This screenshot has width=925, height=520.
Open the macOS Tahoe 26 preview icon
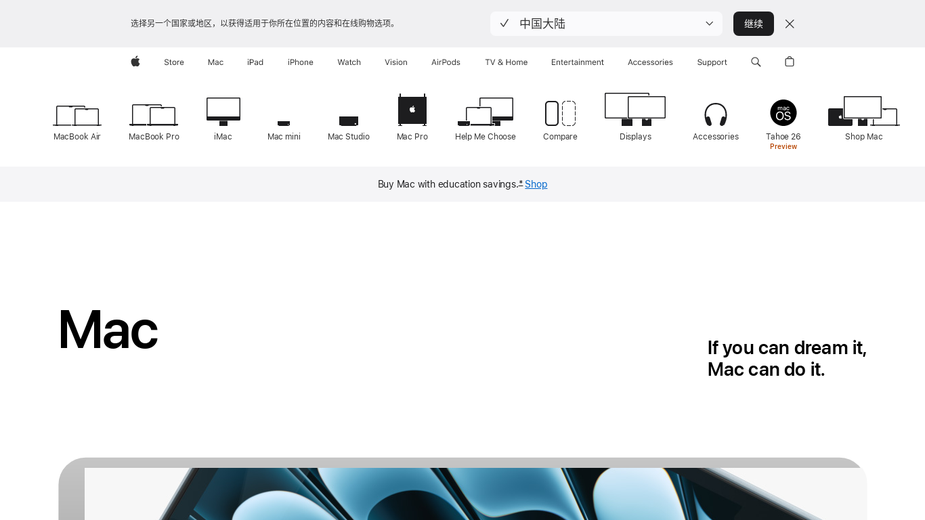783,113
